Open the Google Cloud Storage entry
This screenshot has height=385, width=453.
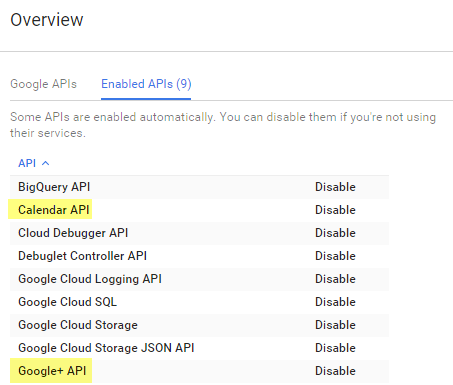point(78,325)
